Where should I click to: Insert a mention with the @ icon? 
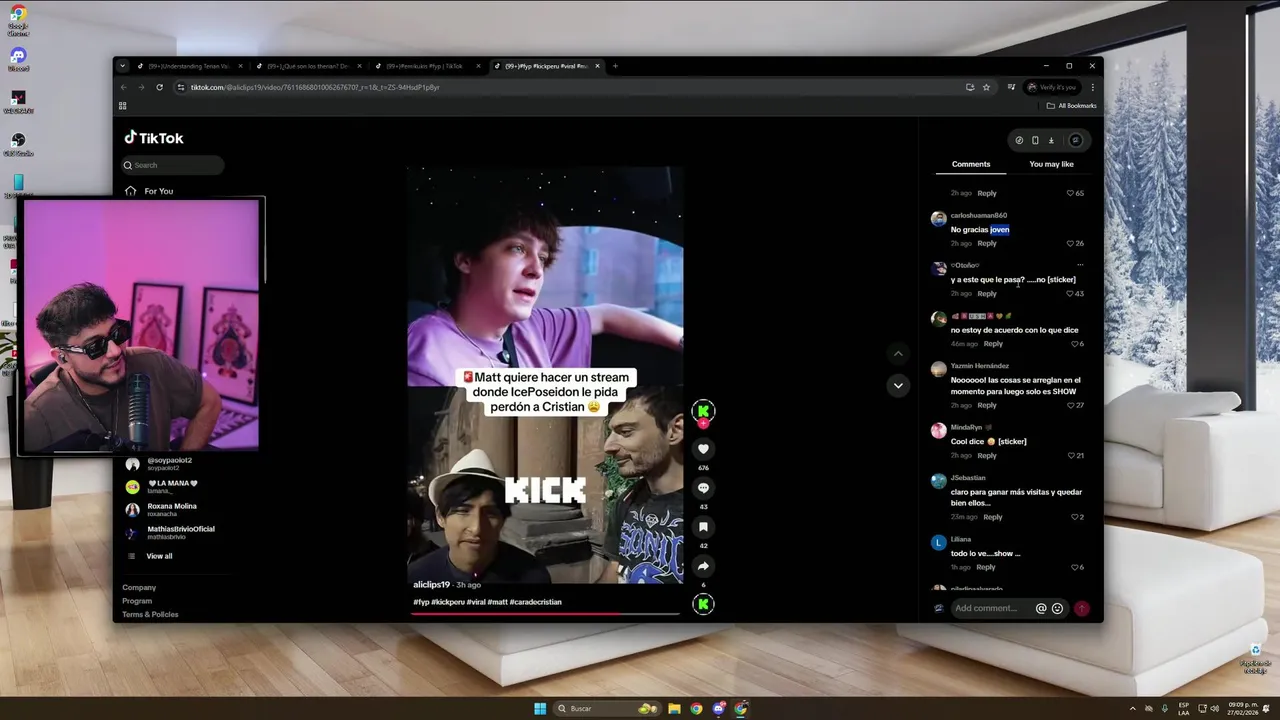(1041, 608)
